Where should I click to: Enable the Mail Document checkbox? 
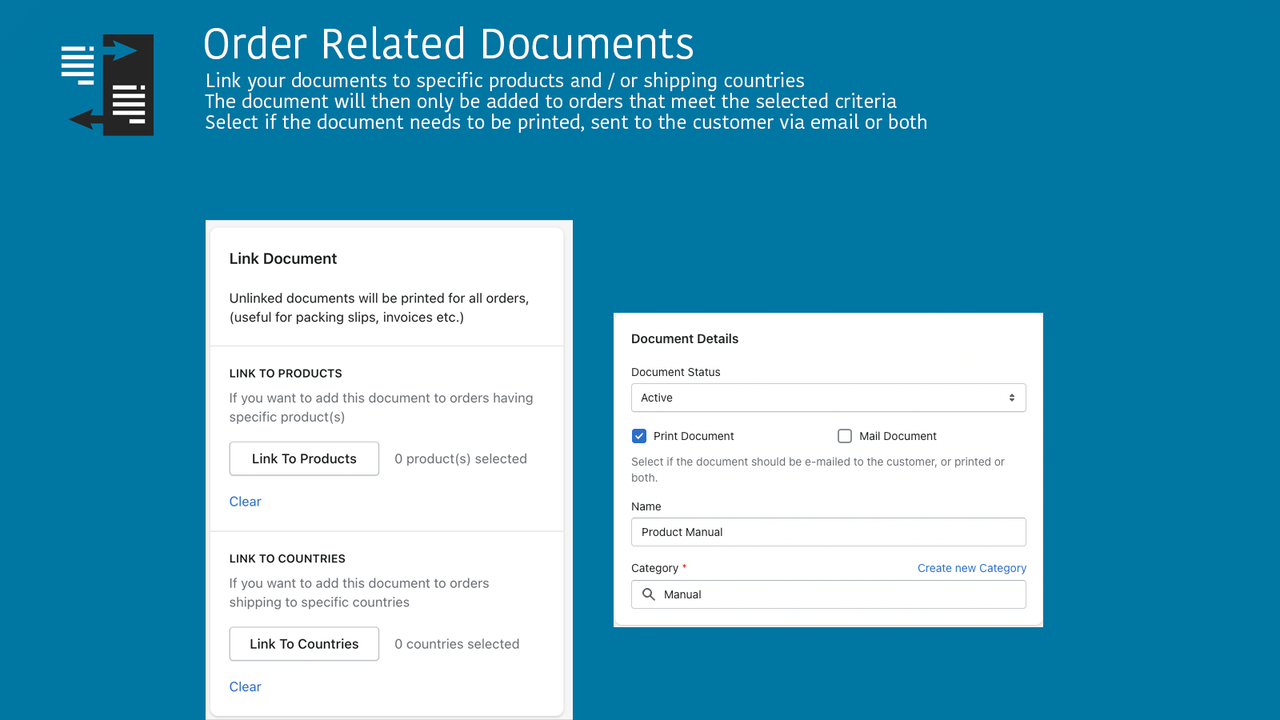(845, 436)
